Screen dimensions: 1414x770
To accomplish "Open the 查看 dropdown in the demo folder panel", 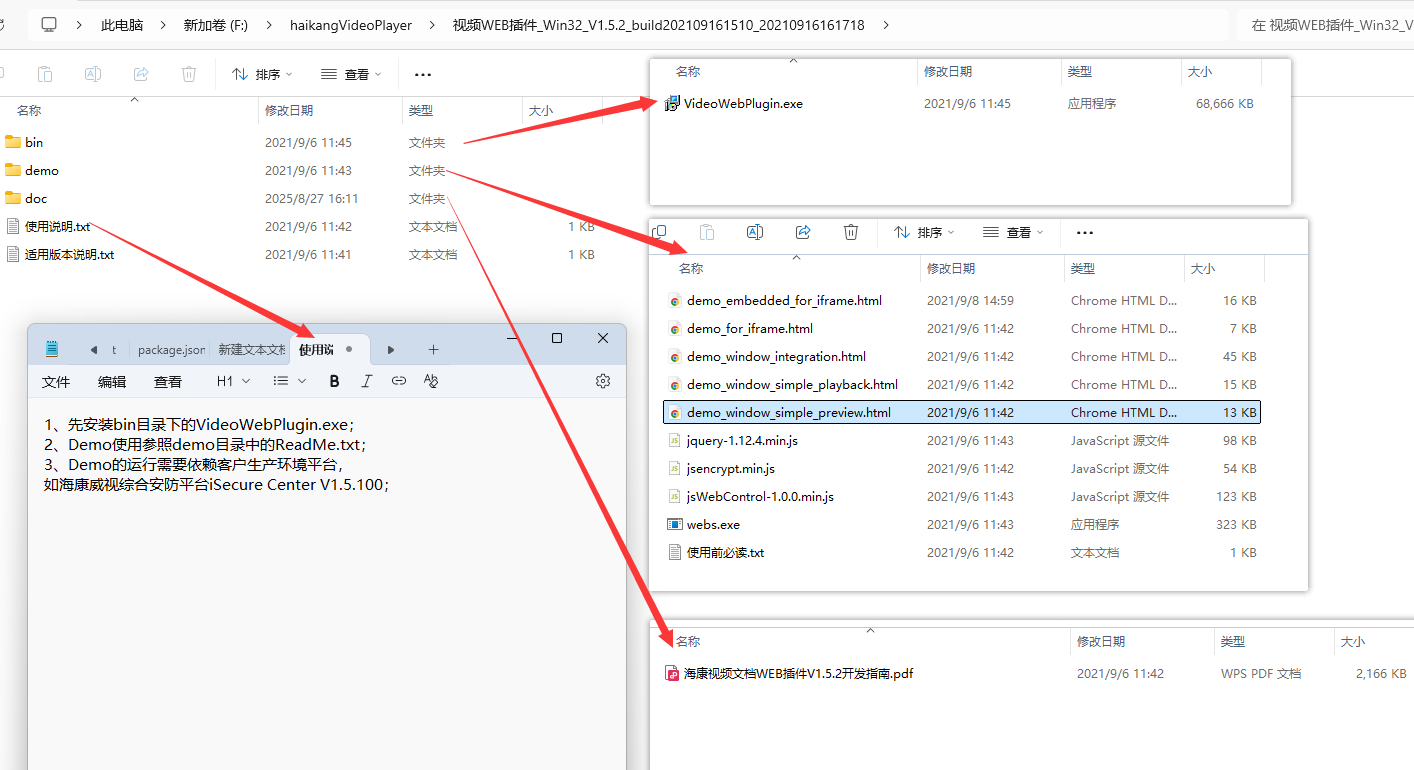I will click(x=1014, y=232).
